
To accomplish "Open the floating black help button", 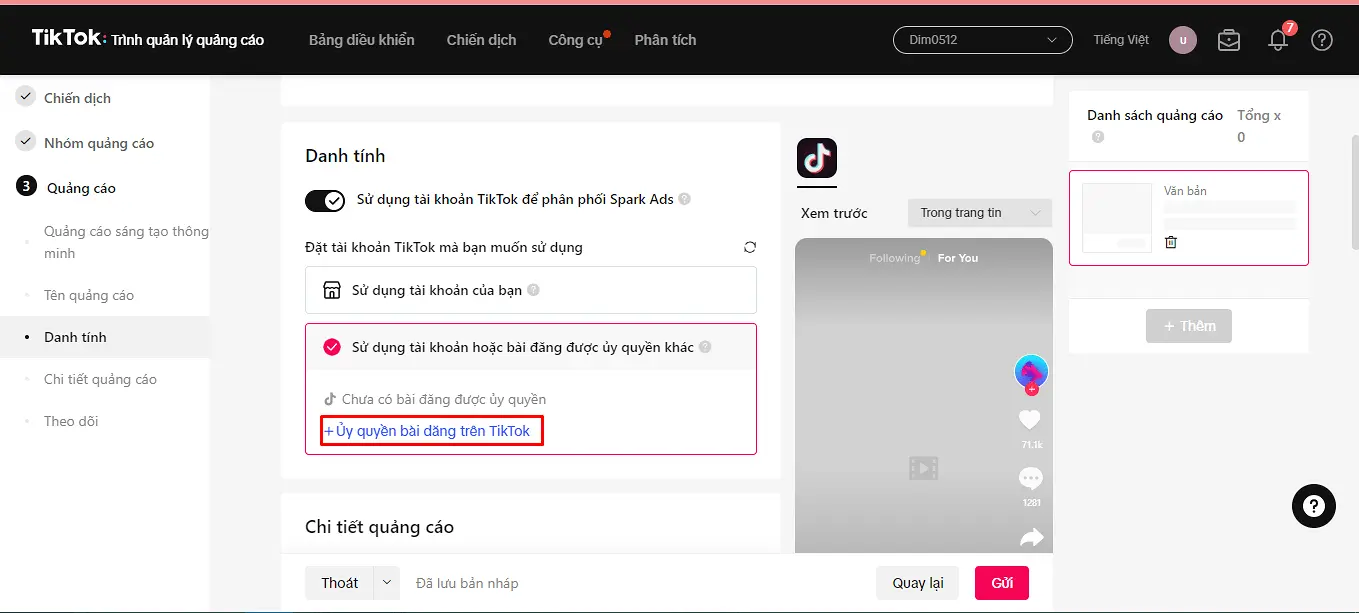I will pyautogui.click(x=1314, y=506).
